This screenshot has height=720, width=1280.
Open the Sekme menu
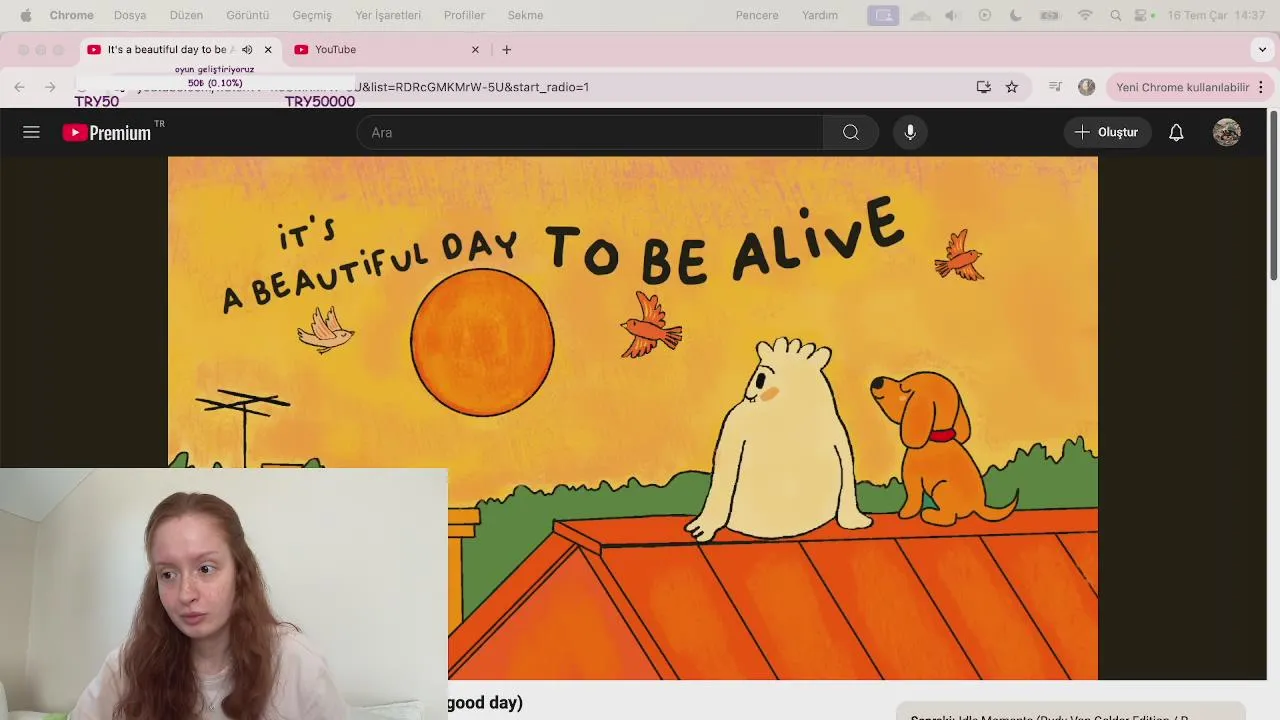pyautogui.click(x=525, y=15)
